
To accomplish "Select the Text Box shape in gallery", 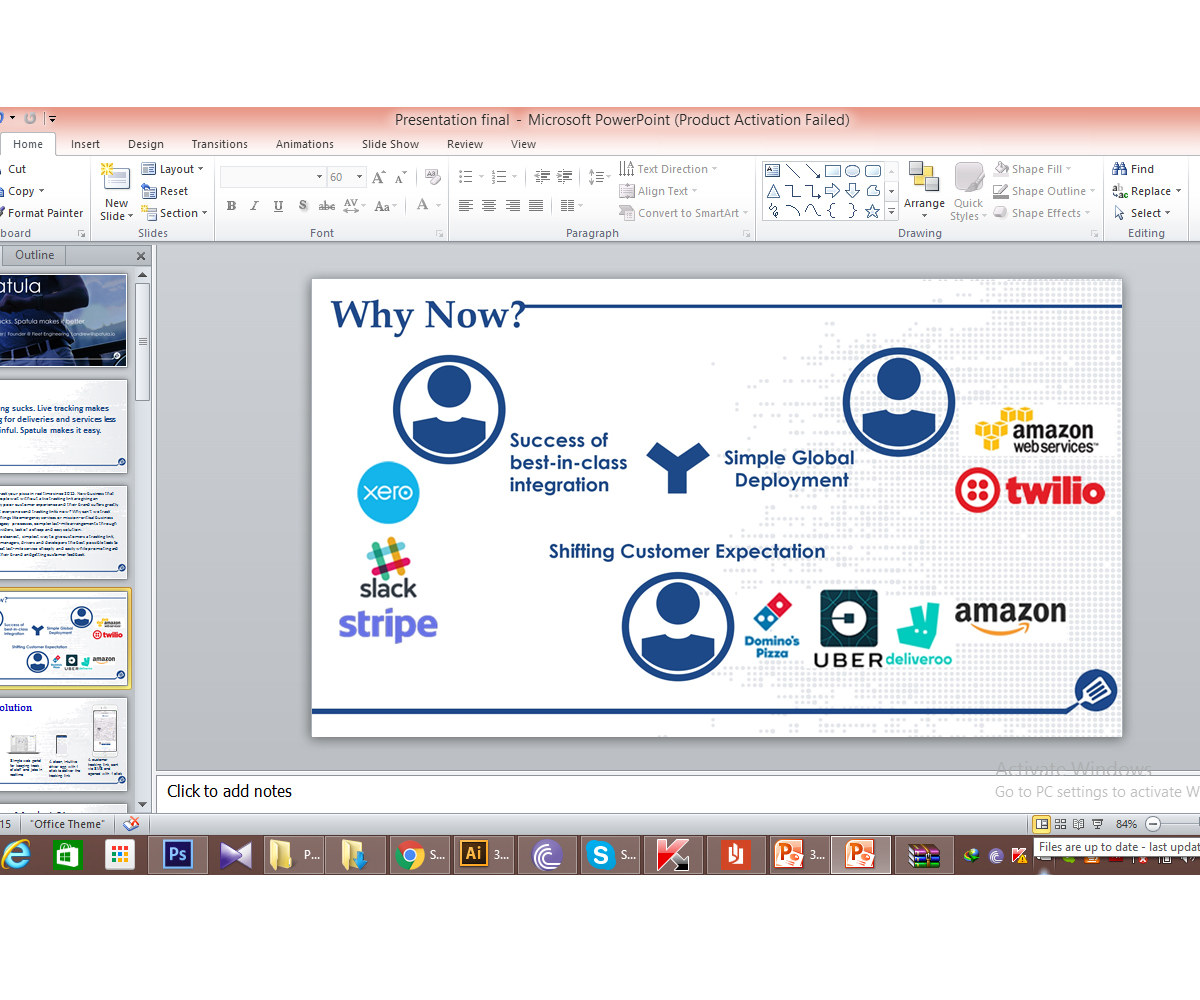I will pos(773,171).
